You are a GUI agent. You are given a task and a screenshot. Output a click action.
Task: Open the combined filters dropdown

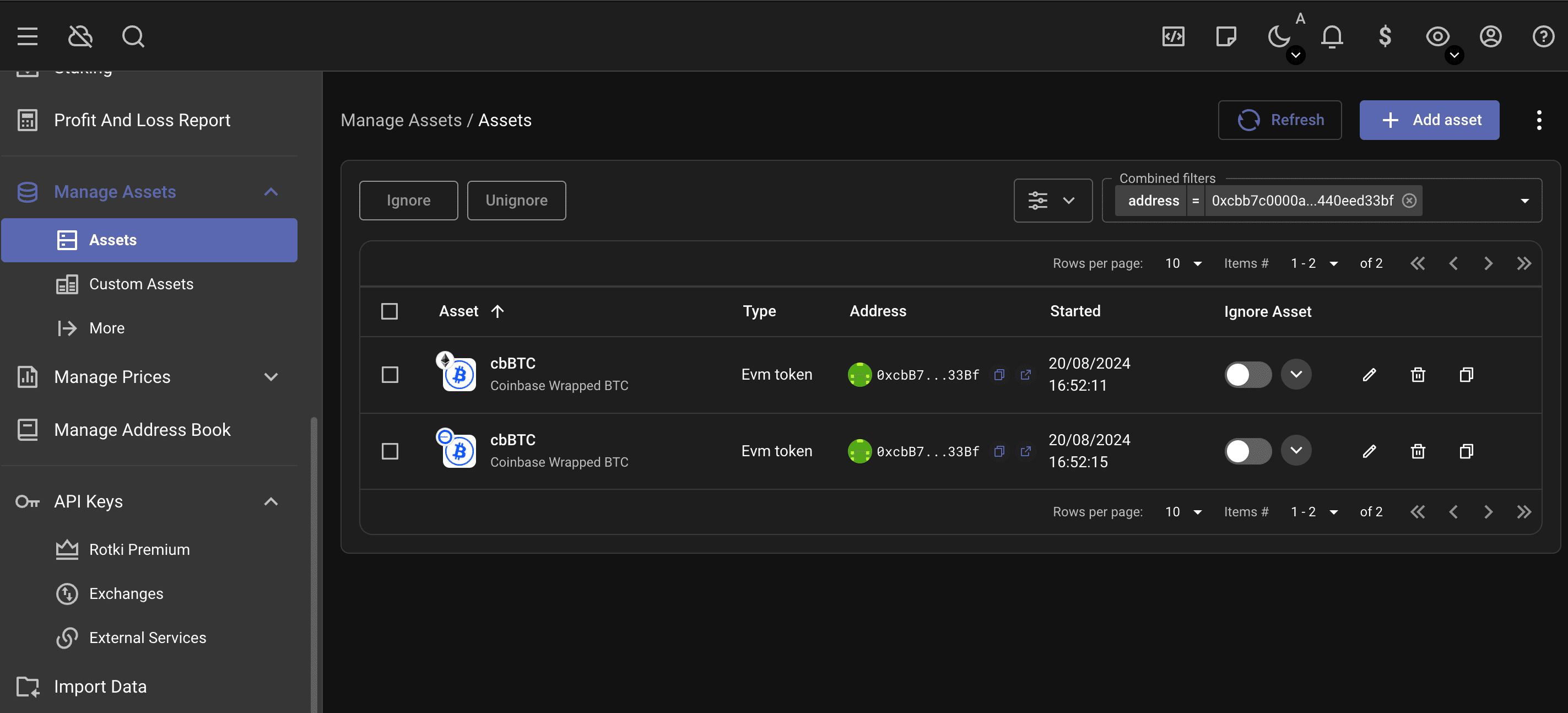point(1526,200)
